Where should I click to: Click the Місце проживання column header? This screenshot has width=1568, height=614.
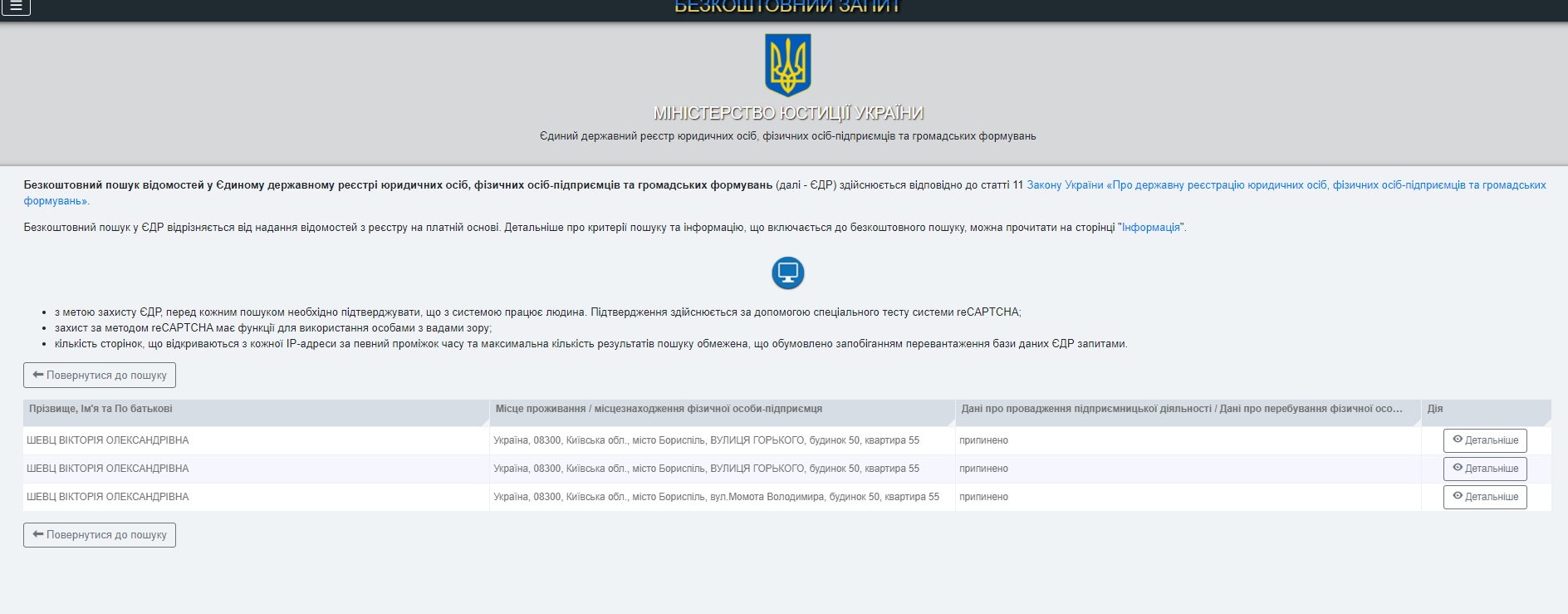(659, 409)
